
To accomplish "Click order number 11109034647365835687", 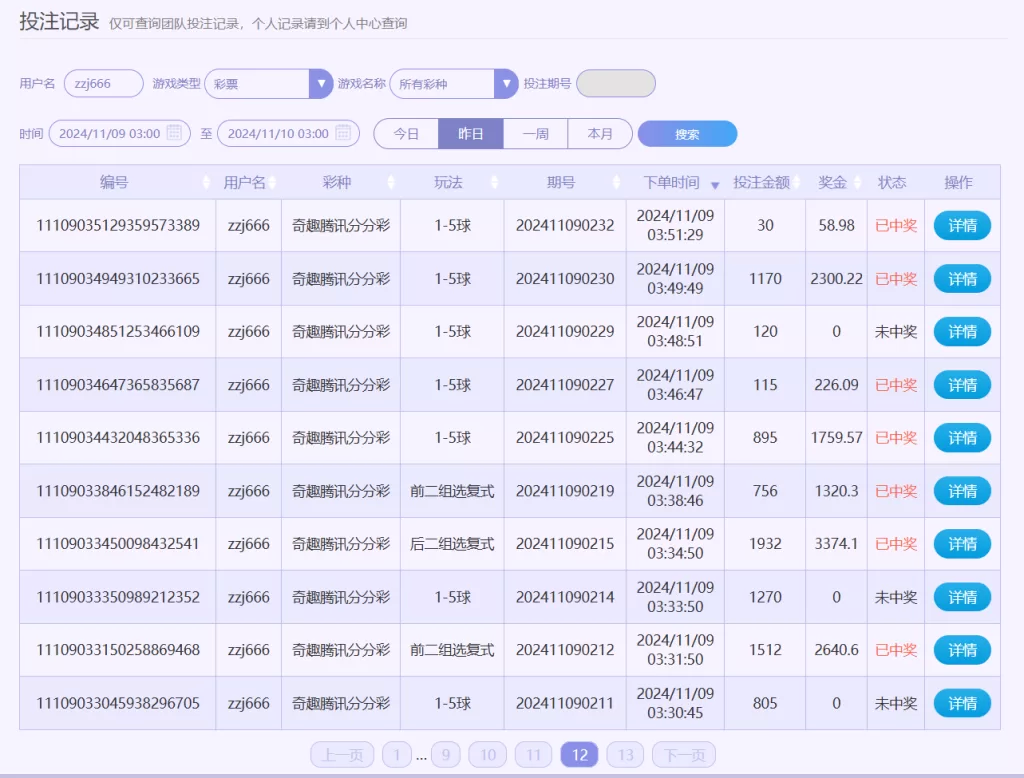I will [118, 385].
